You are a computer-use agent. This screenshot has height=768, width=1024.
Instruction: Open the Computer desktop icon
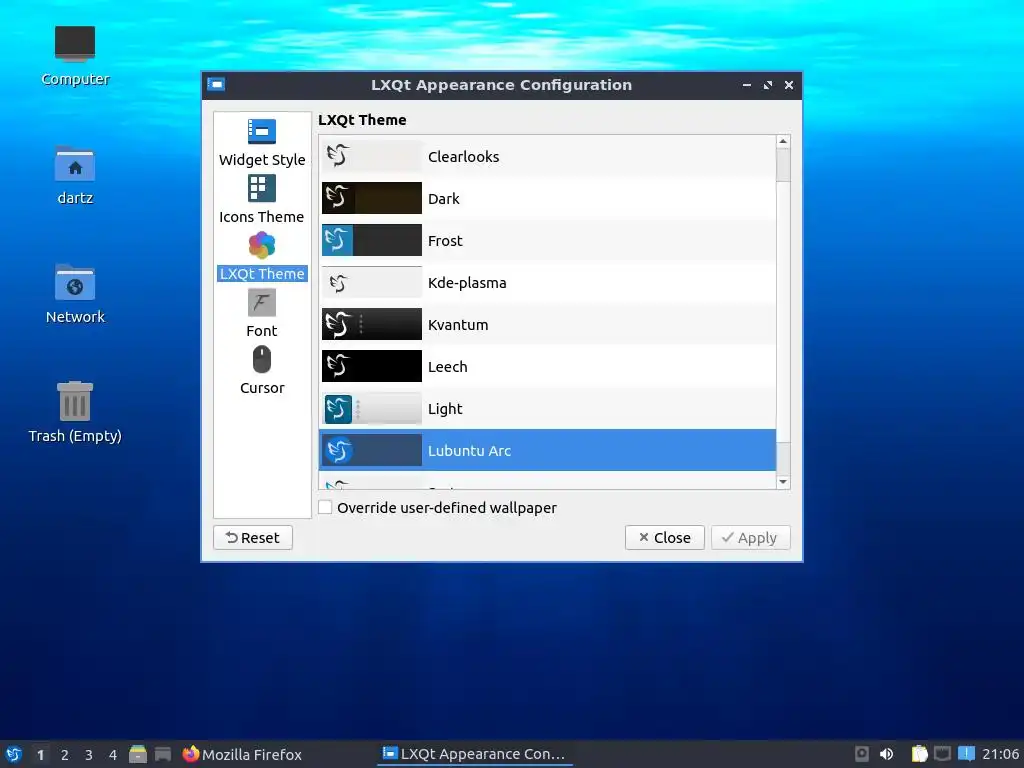(x=75, y=44)
